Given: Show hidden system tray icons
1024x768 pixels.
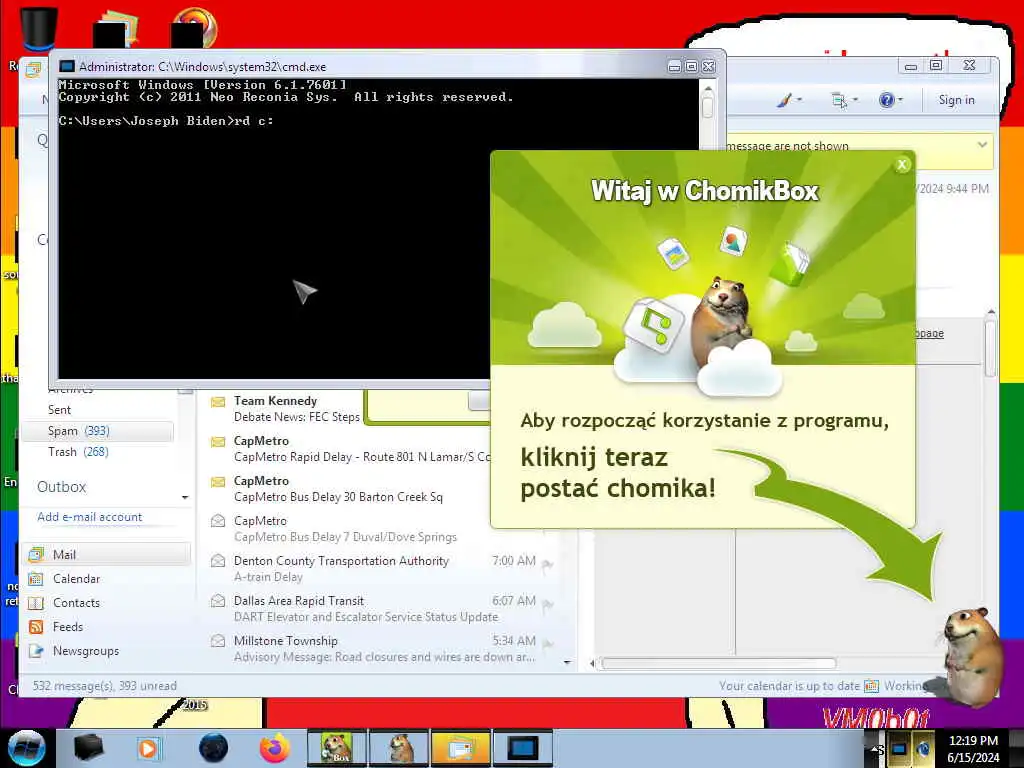Looking at the screenshot, I should (874, 748).
